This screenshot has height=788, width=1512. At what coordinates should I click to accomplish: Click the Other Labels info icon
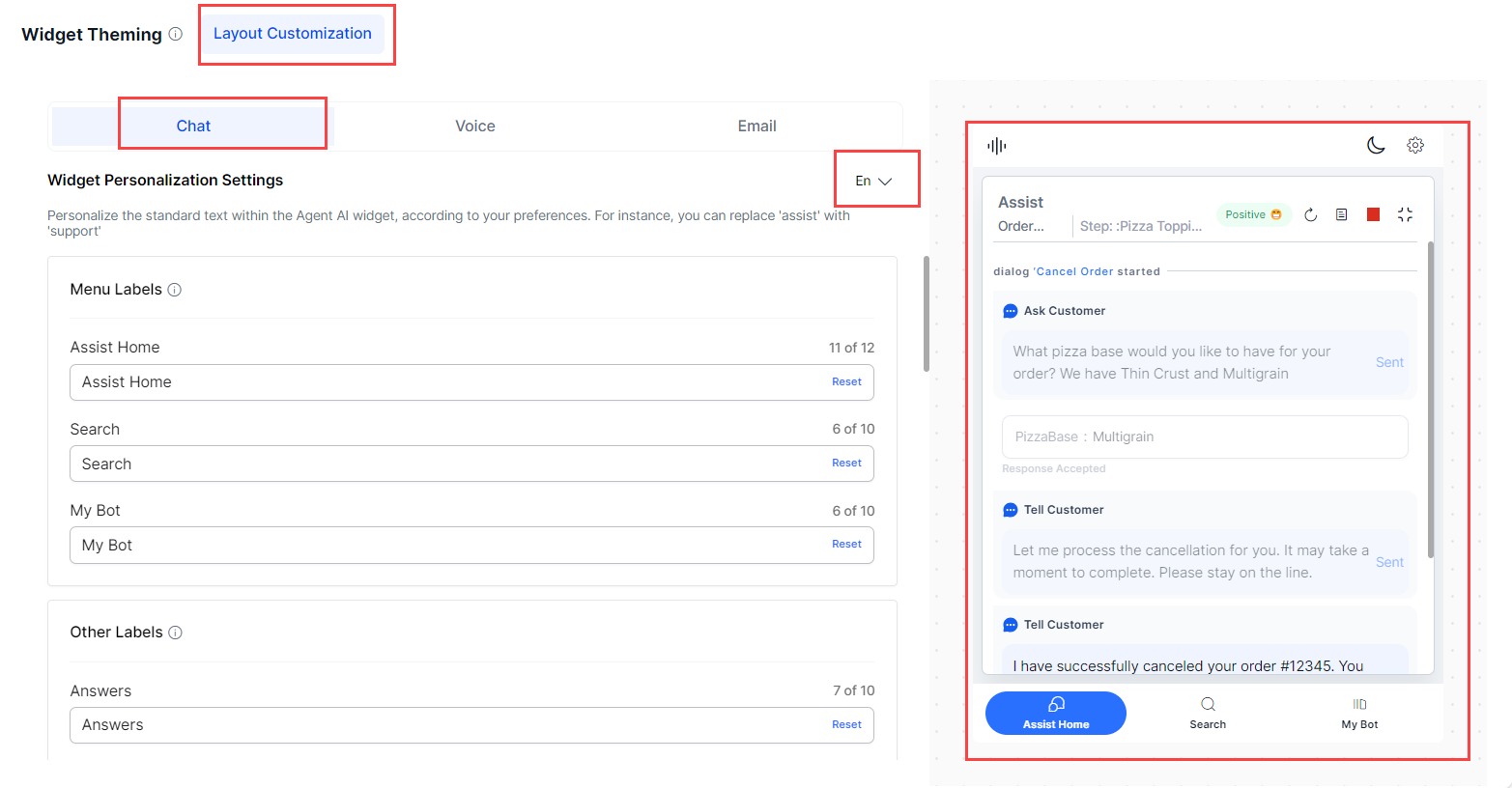pos(175,633)
